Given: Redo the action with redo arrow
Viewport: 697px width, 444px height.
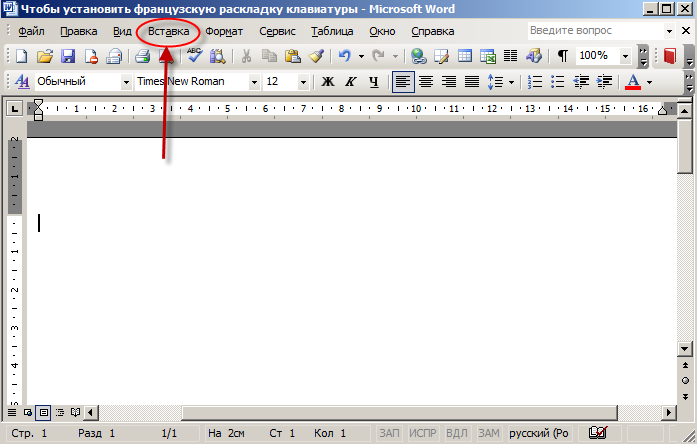Looking at the screenshot, I should click(x=378, y=56).
